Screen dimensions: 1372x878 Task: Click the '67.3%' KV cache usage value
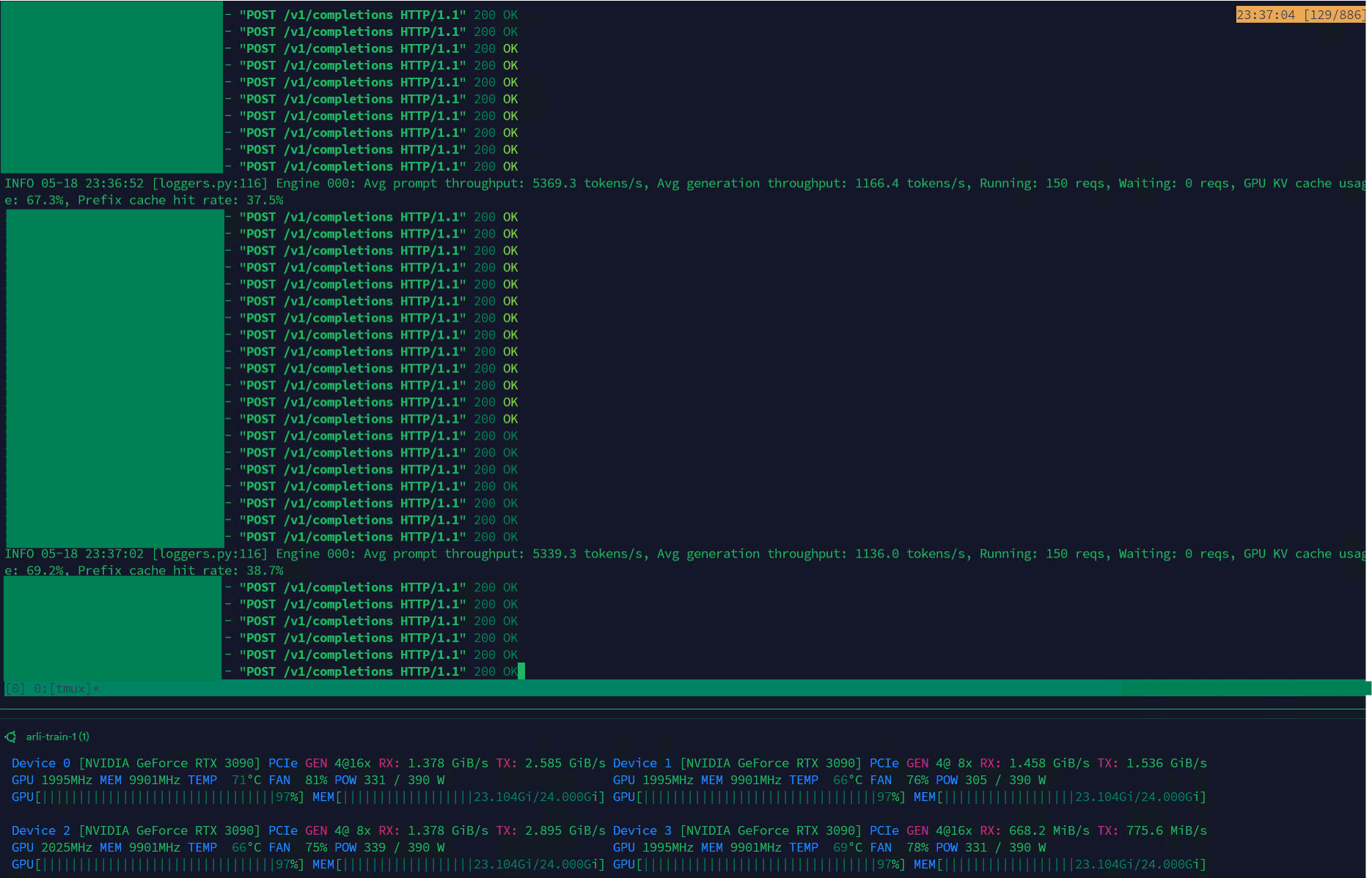point(47,200)
